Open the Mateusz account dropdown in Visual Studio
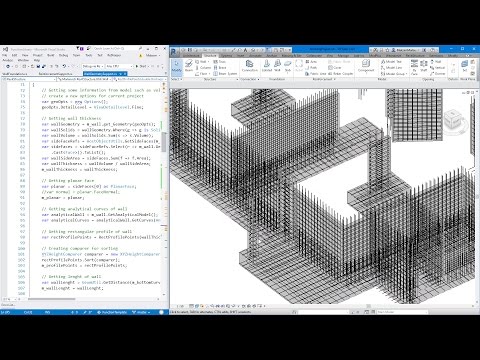Viewport: 480px width, 360px height. click(x=153, y=55)
